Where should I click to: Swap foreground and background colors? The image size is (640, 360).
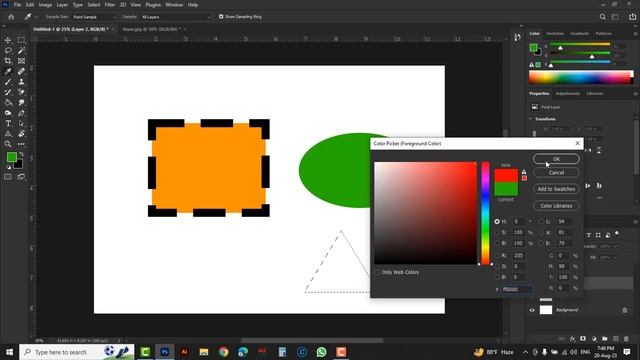[x=21, y=154]
